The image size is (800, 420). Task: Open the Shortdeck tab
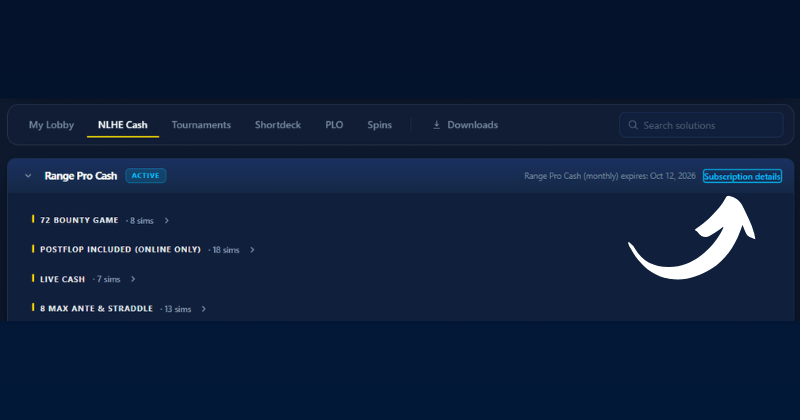[x=278, y=125]
